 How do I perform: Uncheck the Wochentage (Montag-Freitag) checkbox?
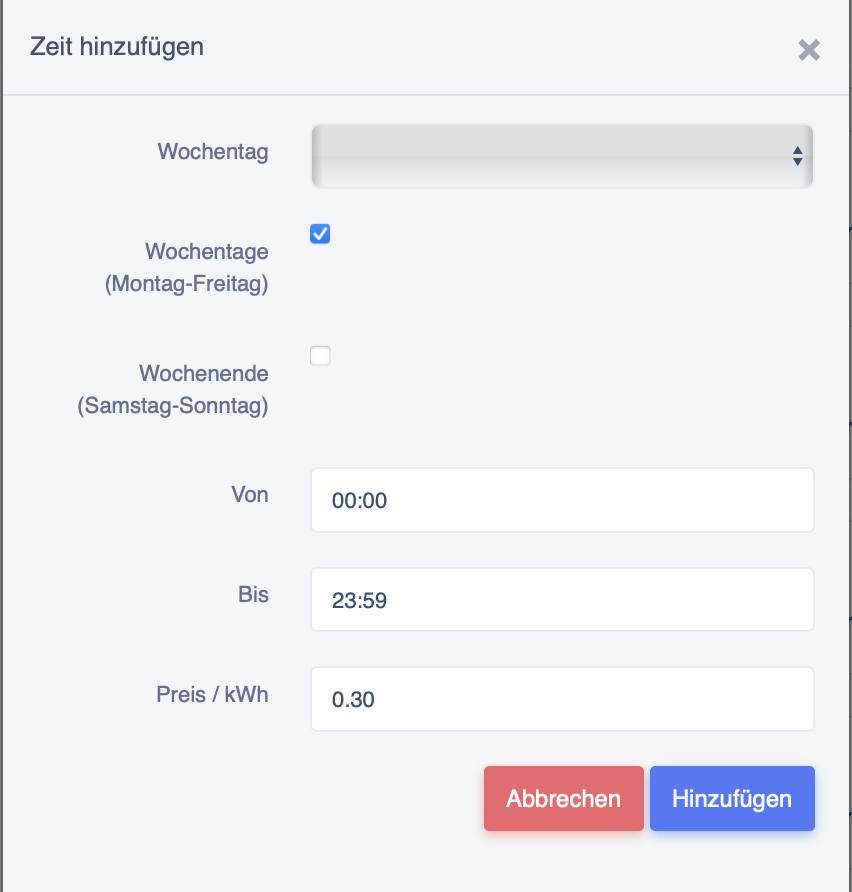coord(320,234)
